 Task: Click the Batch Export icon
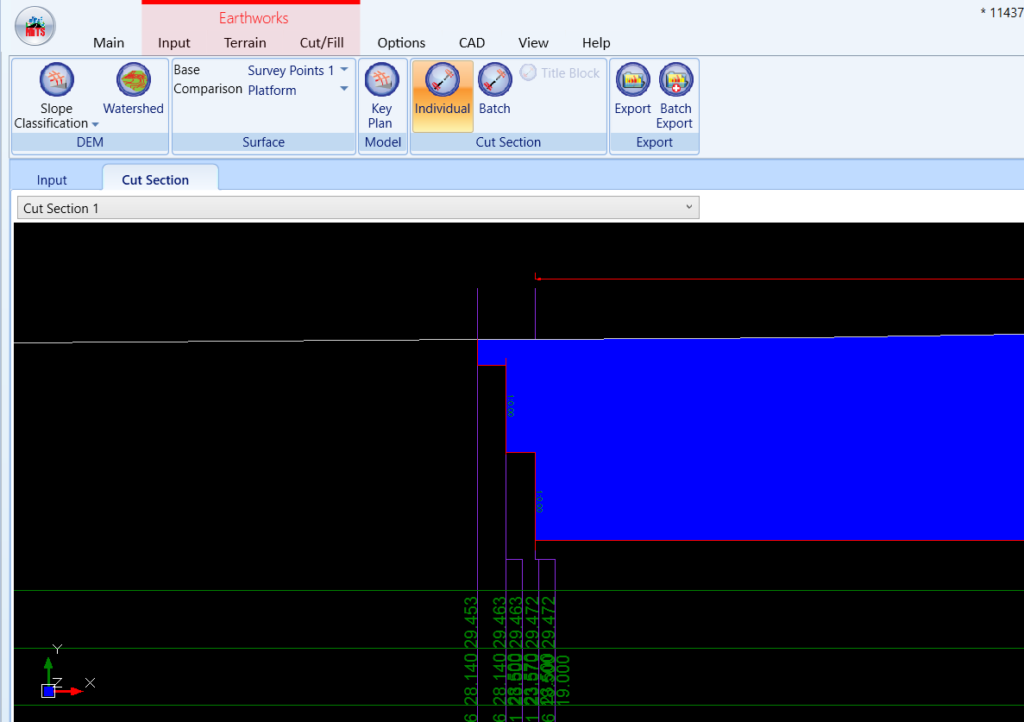[675, 96]
